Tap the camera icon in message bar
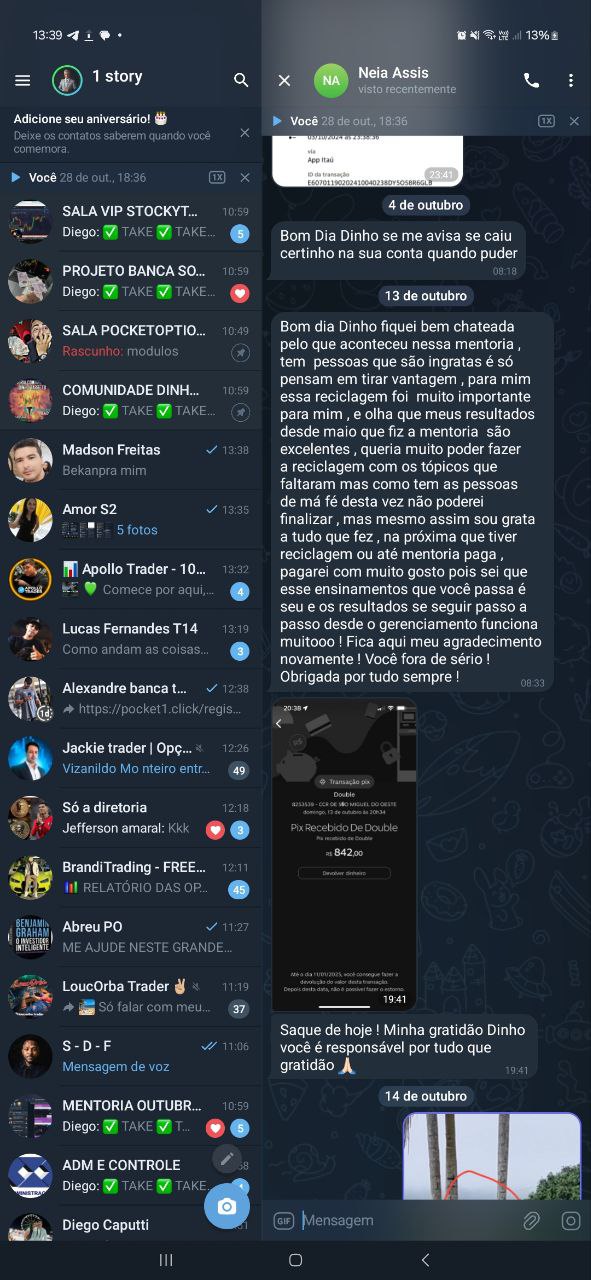Viewport: 591px width, 1280px height. pos(571,1220)
